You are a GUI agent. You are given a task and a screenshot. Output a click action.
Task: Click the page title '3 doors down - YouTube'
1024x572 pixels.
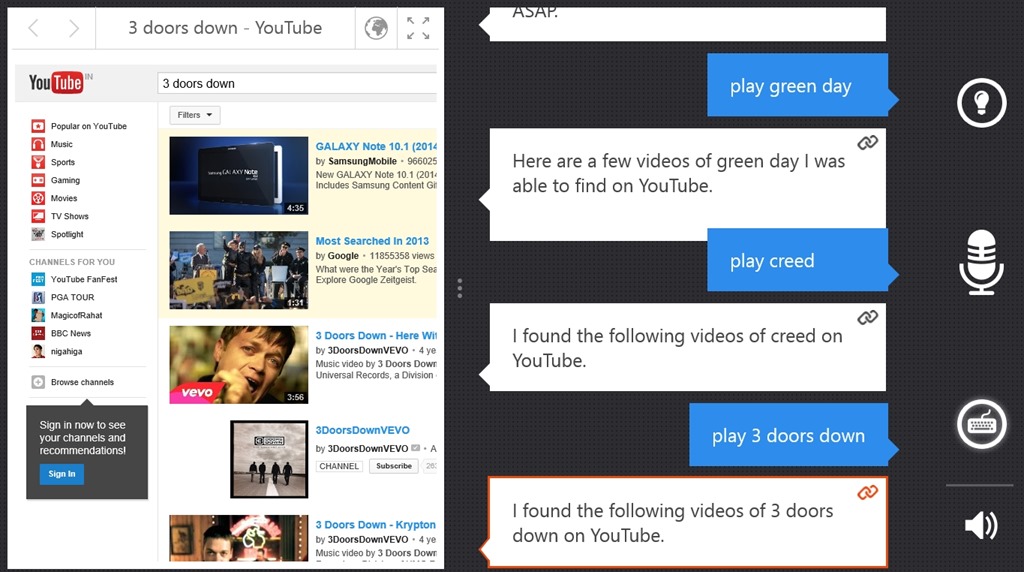pyautogui.click(x=225, y=28)
